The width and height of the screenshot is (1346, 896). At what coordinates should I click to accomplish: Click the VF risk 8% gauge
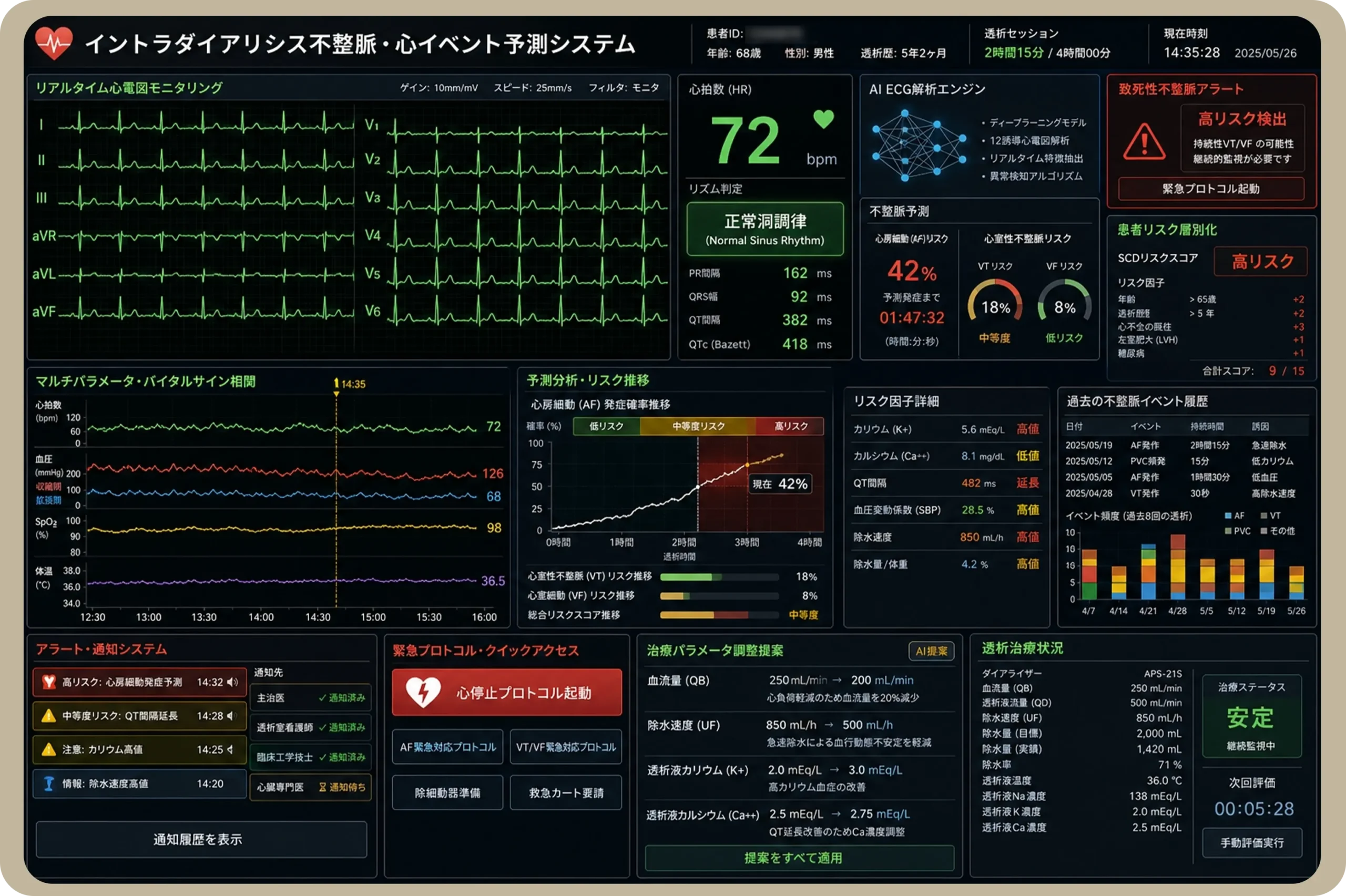pos(1064,302)
